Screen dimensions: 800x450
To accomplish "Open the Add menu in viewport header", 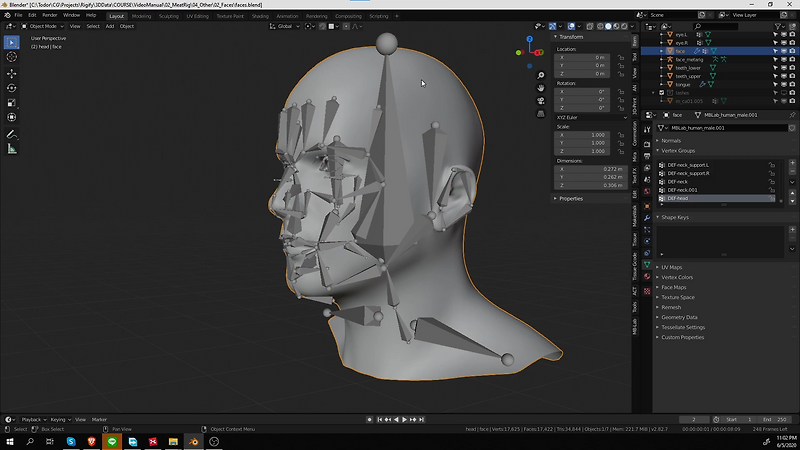I will coord(109,26).
